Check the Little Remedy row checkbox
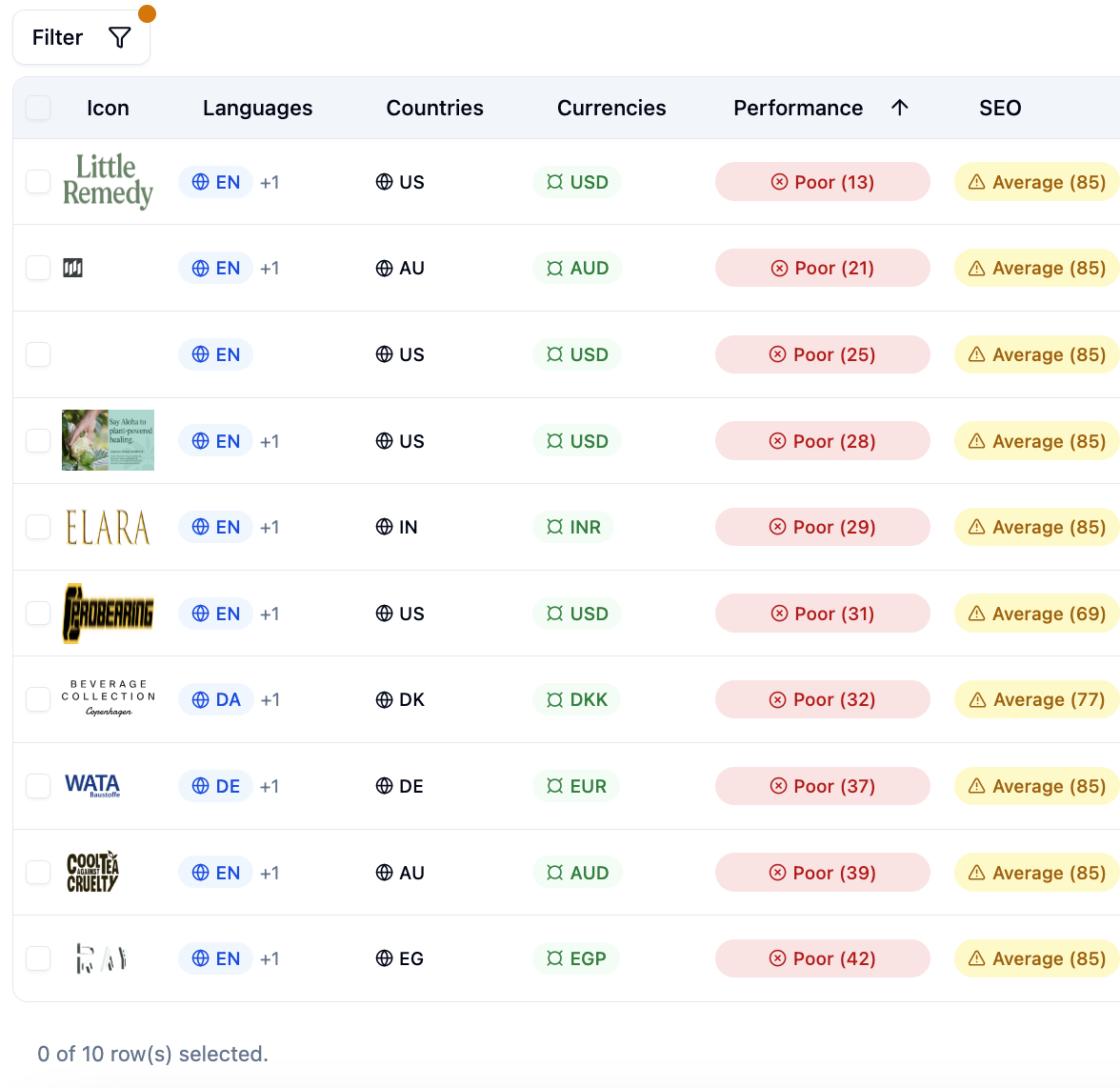The height and width of the screenshot is (1088, 1120). pyautogui.click(x=38, y=181)
